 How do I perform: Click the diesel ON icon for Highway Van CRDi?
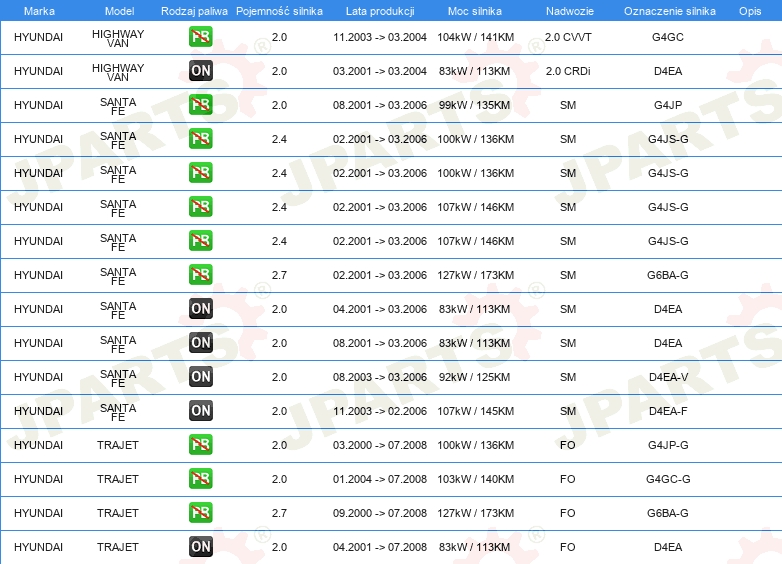(x=200, y=71)
